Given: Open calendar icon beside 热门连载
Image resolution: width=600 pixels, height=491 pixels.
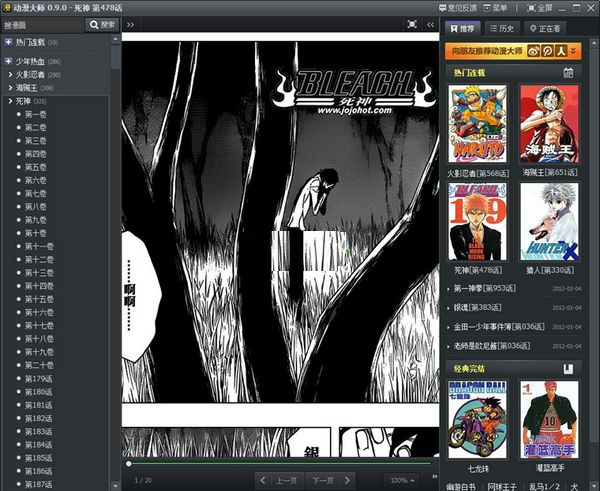Looking at the screenshot, I should 568,73.
